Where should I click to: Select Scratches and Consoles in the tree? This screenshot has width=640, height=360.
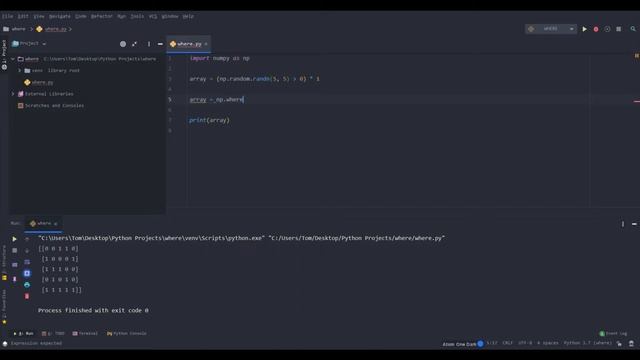(x=54, y=105)
